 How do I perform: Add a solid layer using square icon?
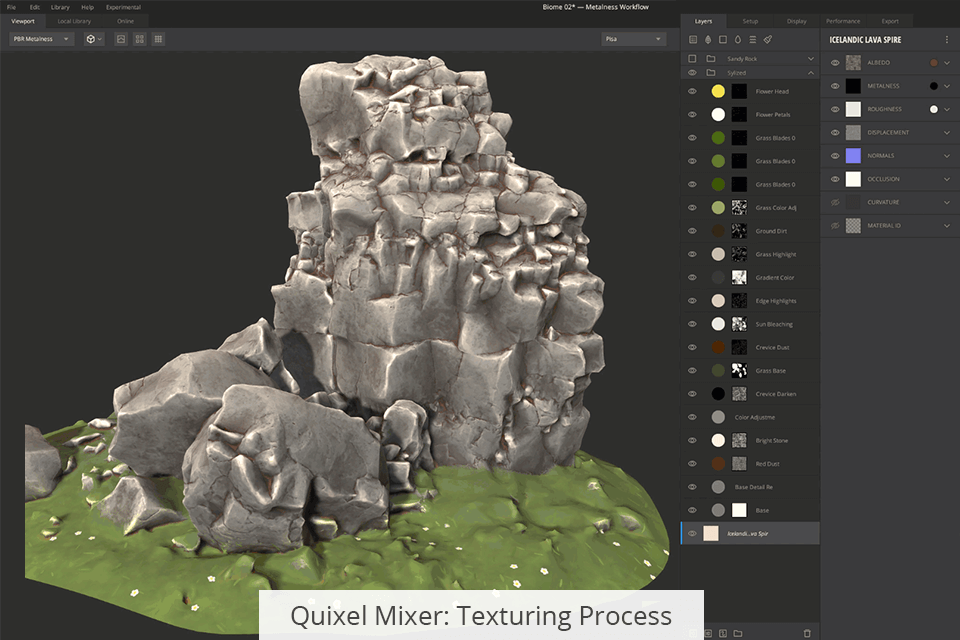pyautogui.click(x=722, y=39)
